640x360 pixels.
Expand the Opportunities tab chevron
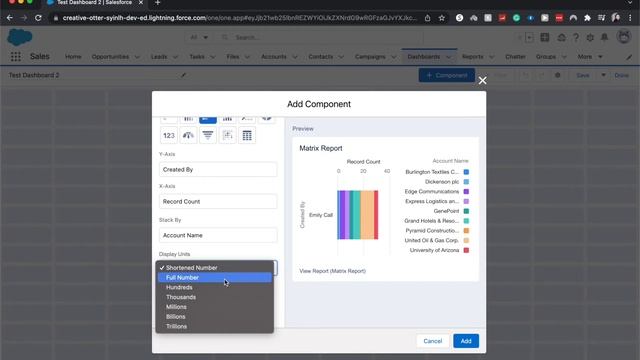(137, 57)
